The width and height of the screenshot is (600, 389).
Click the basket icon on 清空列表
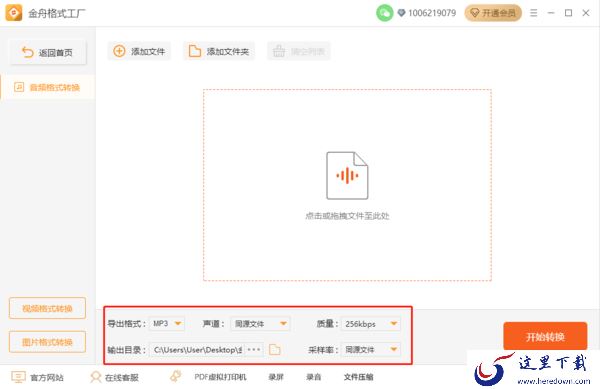pyautogui.click(x=279, y=51)
